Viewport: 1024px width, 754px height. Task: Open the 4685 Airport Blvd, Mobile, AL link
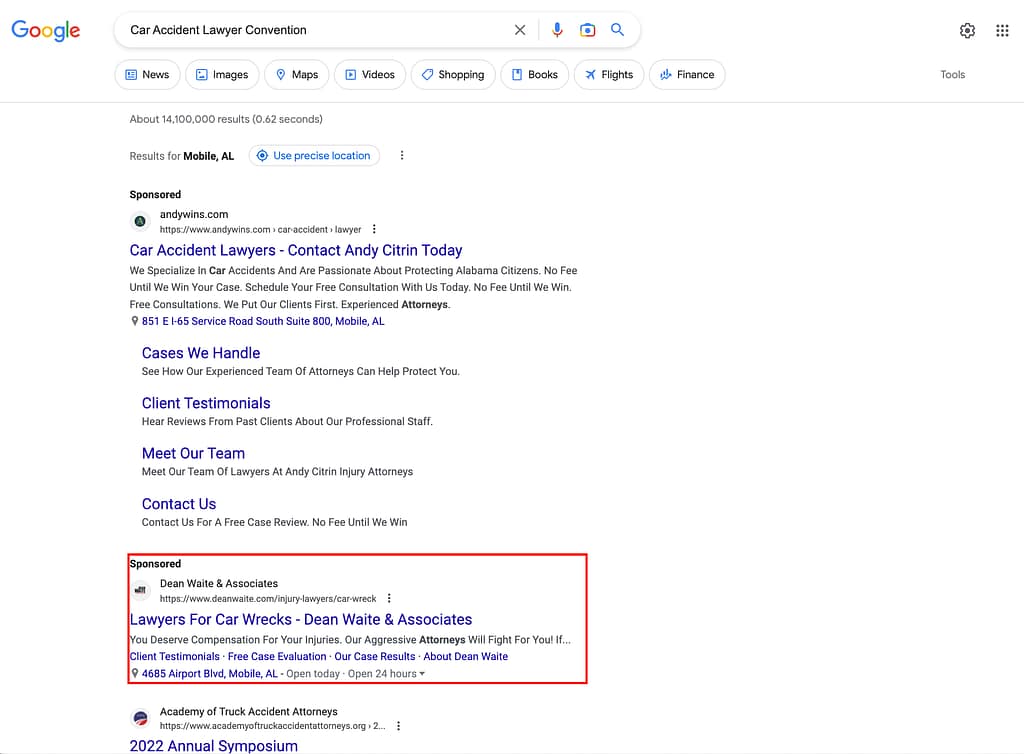tap(210, 674)
